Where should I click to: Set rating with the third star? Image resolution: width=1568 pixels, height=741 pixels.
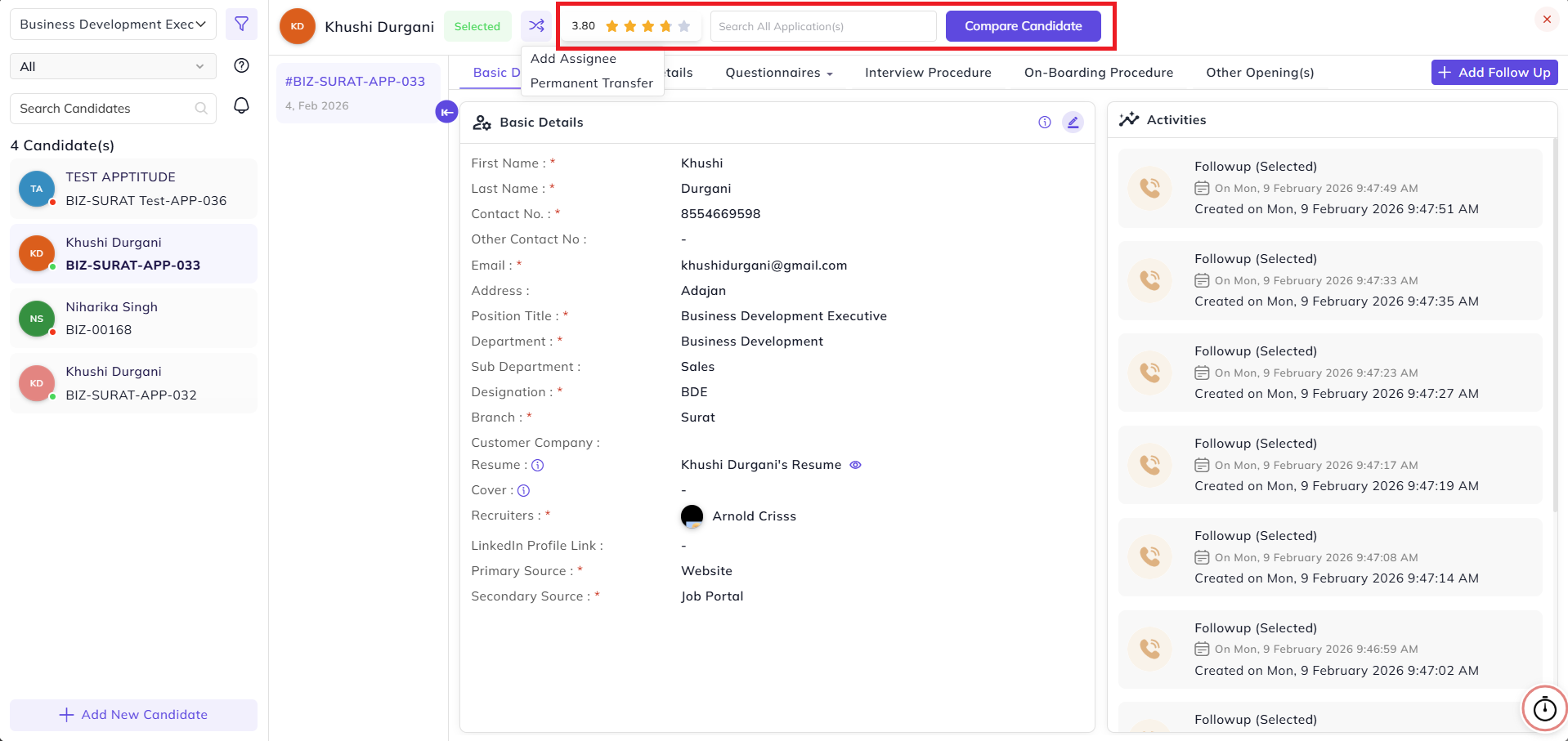(648, 26)
